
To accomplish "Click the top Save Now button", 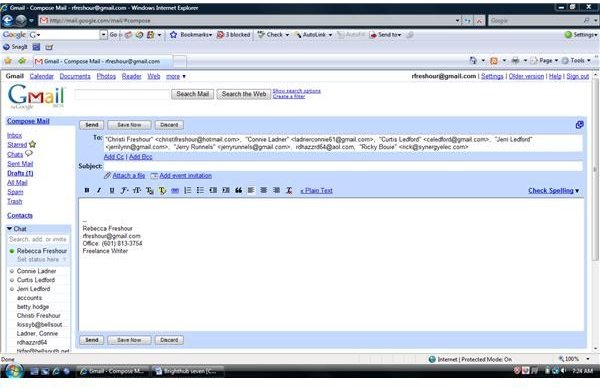I will tap(129, 125).
